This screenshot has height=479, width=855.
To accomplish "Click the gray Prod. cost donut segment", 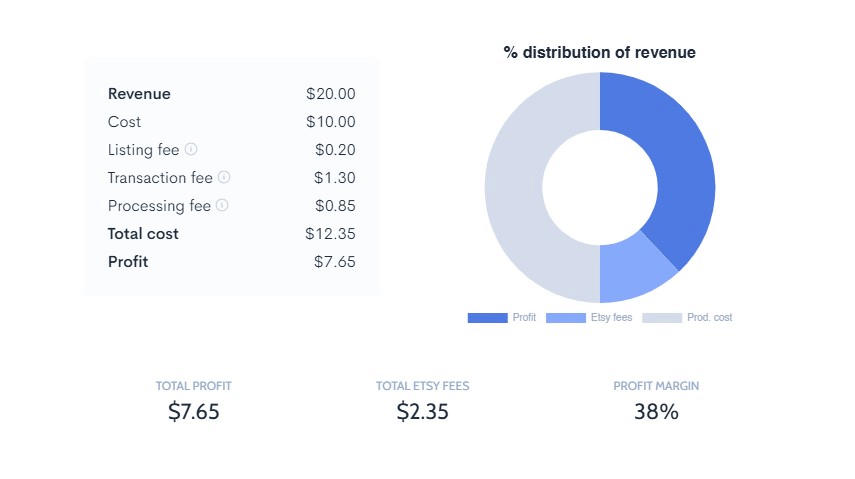I will click(x=518, y=200).
